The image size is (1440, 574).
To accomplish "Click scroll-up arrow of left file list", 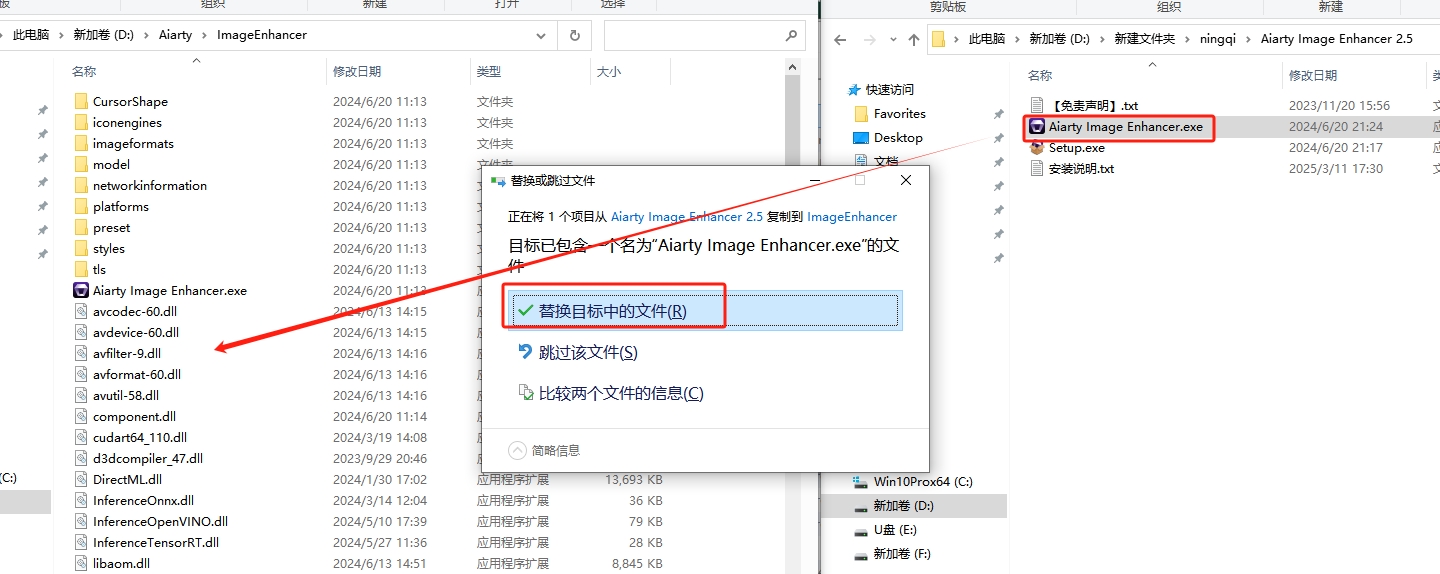I will [x=793, y=67].
